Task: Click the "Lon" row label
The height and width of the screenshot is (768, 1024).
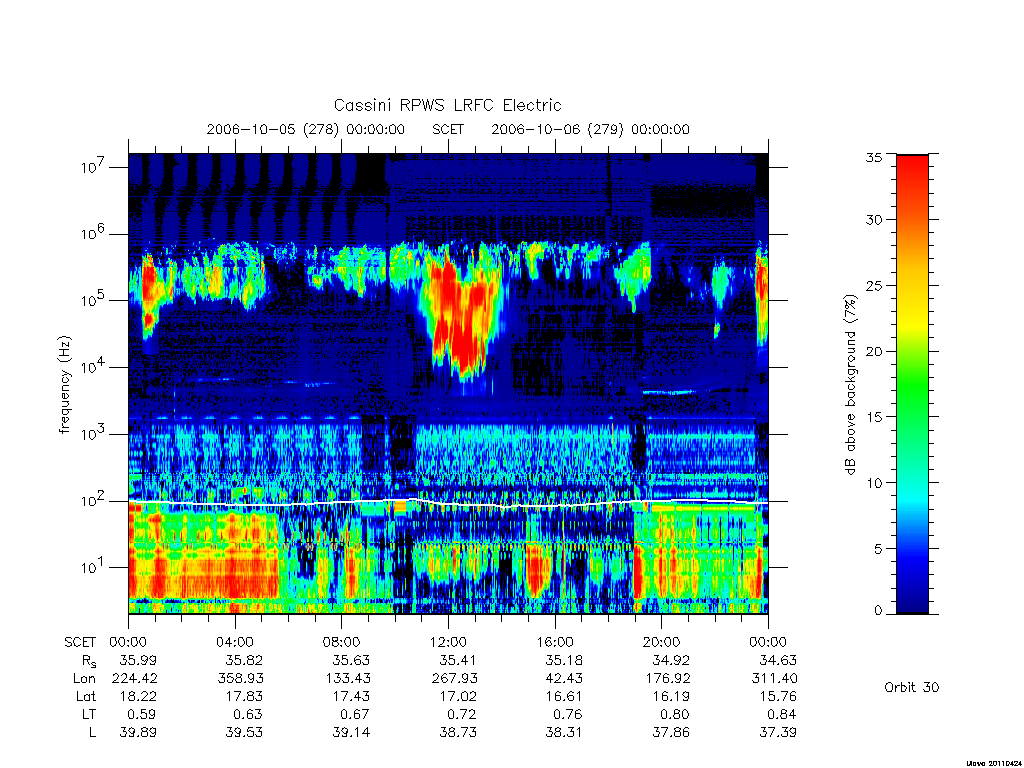Action: [84, 679]
